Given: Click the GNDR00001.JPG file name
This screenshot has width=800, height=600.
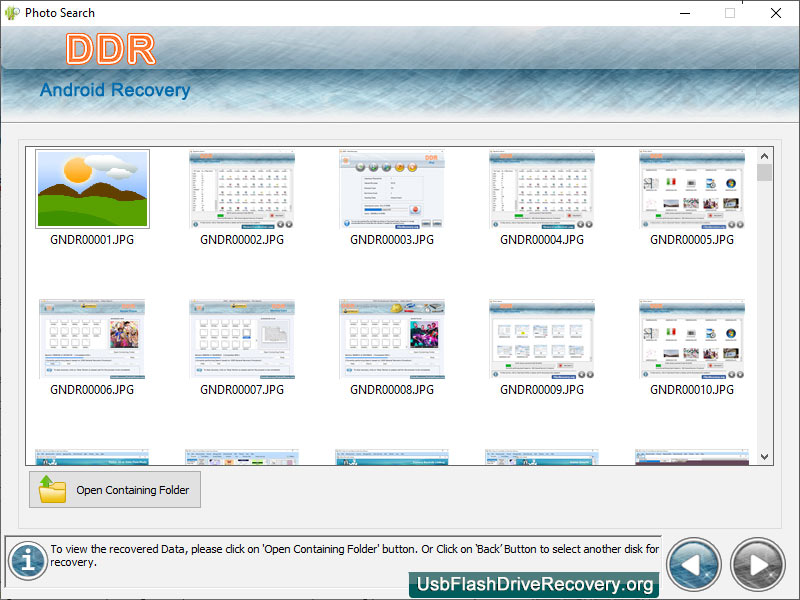Looking at the screenshot, I should tap(92, 240).
